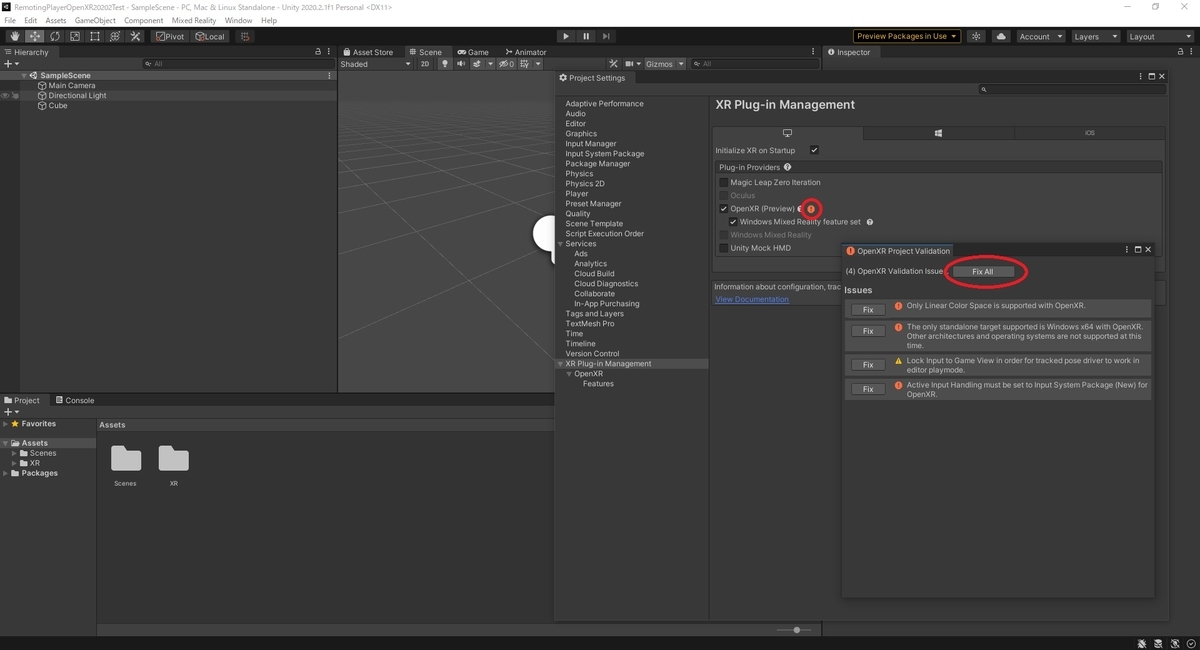
Task: Disable the OpenXR (Preview) checkbox
Action: [723, 208]
